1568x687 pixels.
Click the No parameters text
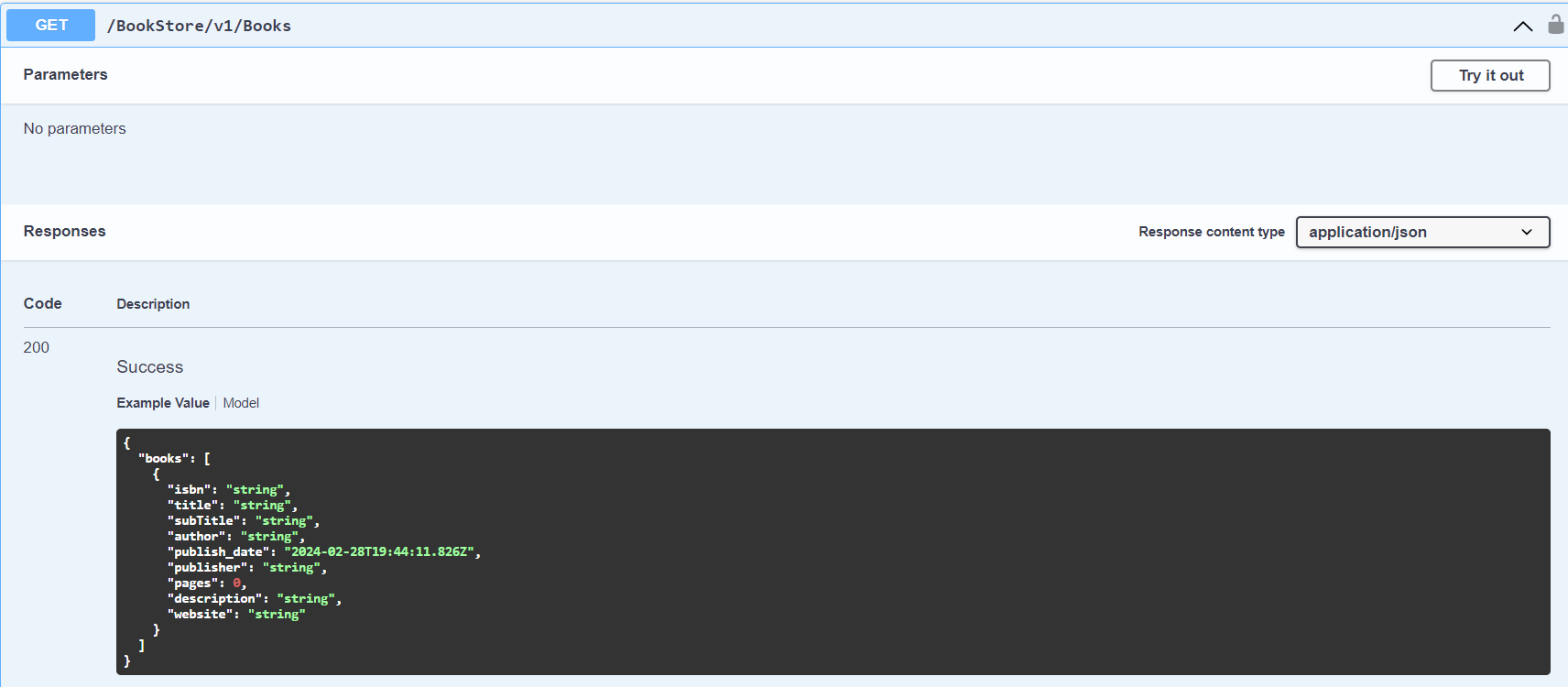[75, 128]
